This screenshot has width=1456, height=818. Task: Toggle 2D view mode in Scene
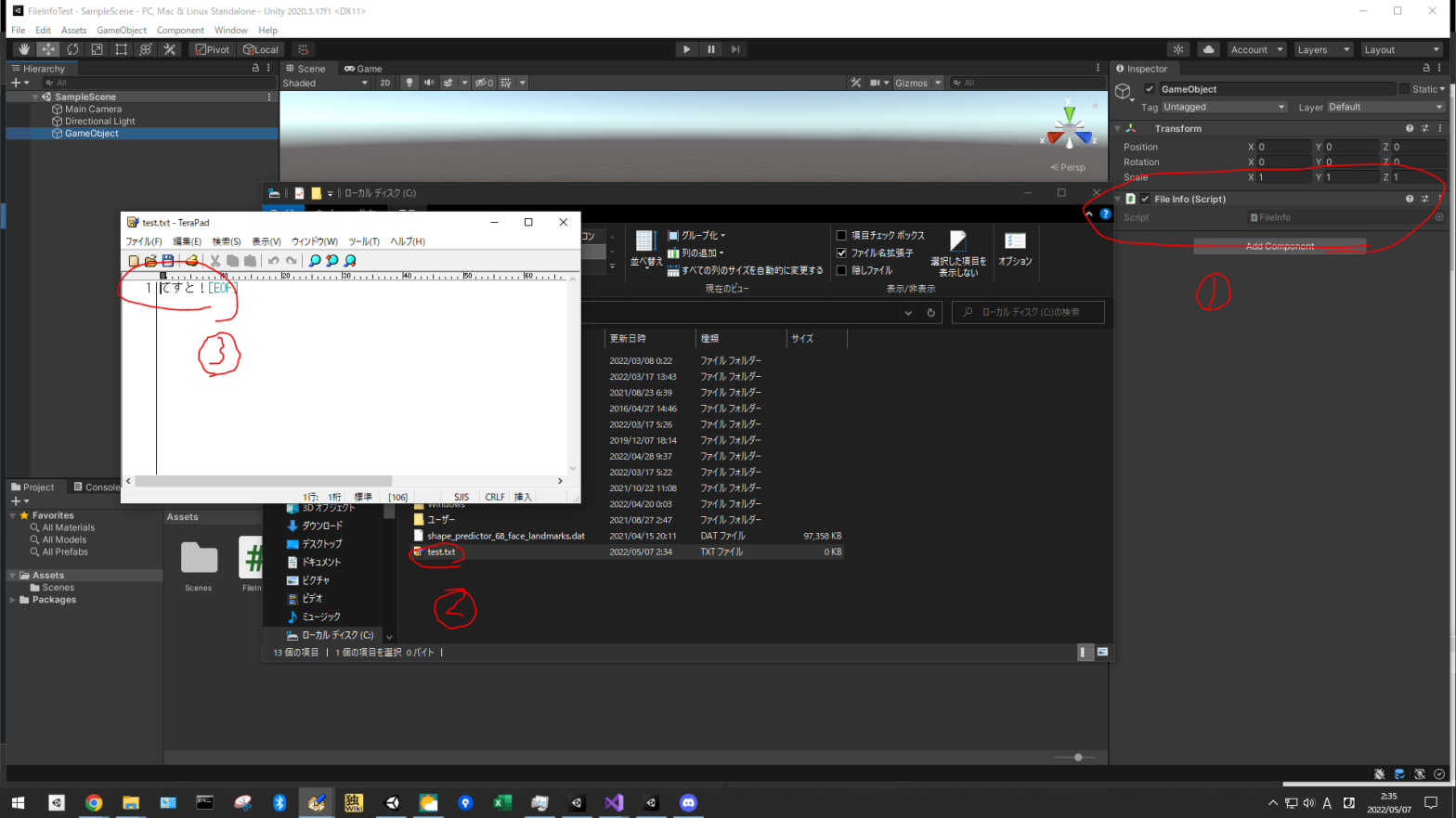point(385,83)
